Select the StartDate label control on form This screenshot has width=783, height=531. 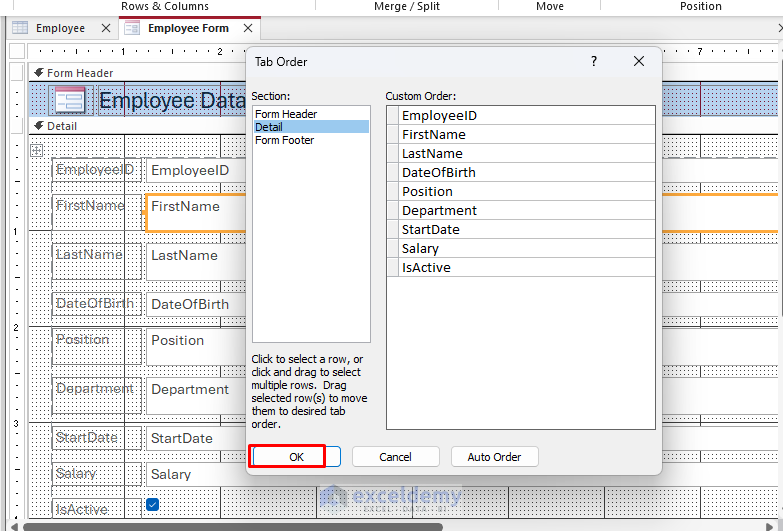(x=96, y=438)
